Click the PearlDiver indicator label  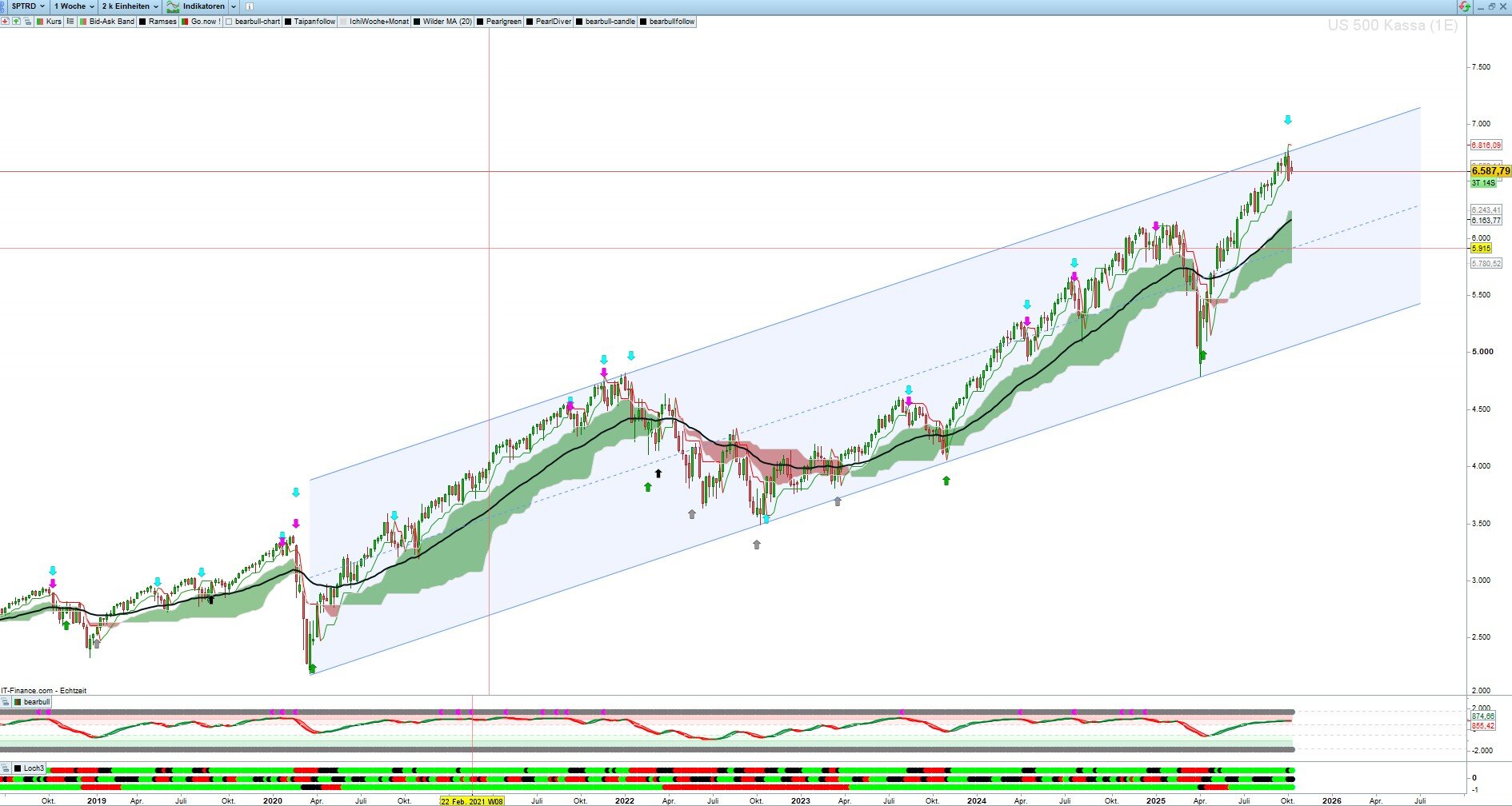click(553, 22)
